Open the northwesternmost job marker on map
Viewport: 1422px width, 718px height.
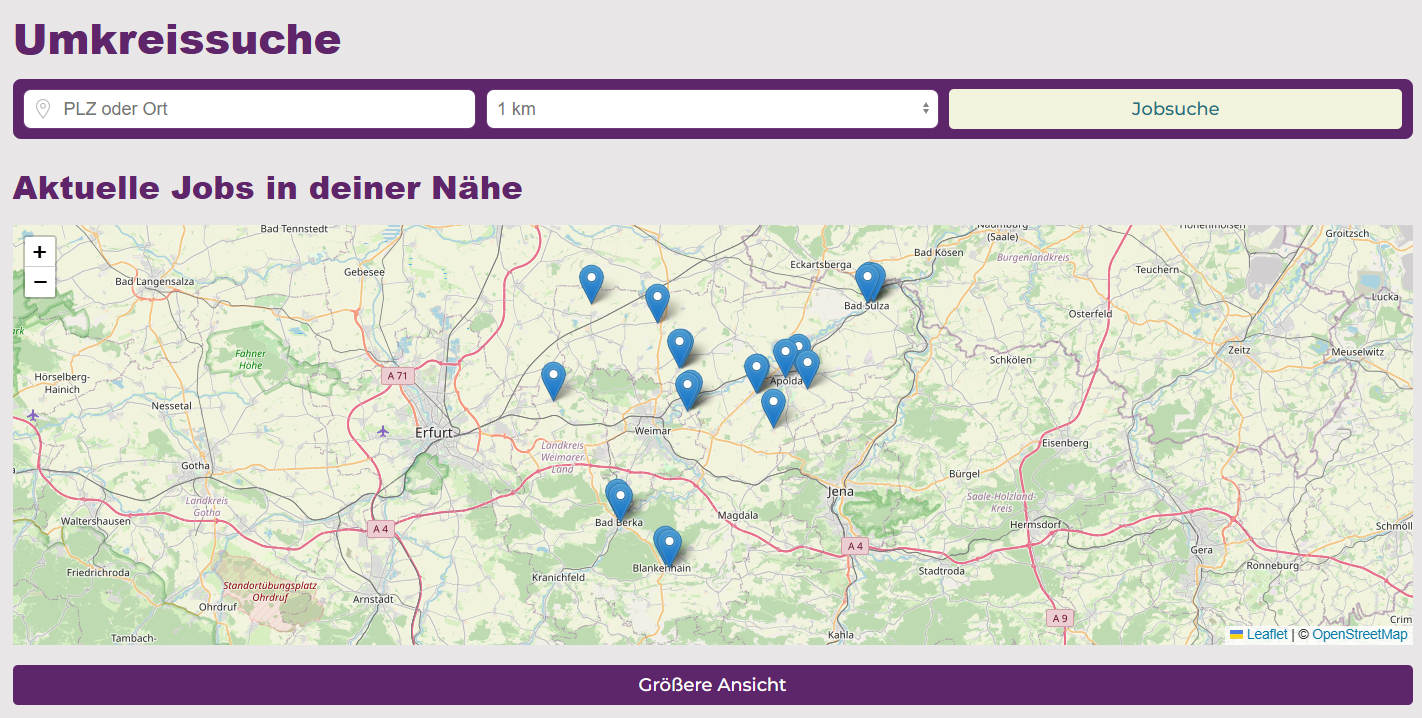tap(591, 283)
